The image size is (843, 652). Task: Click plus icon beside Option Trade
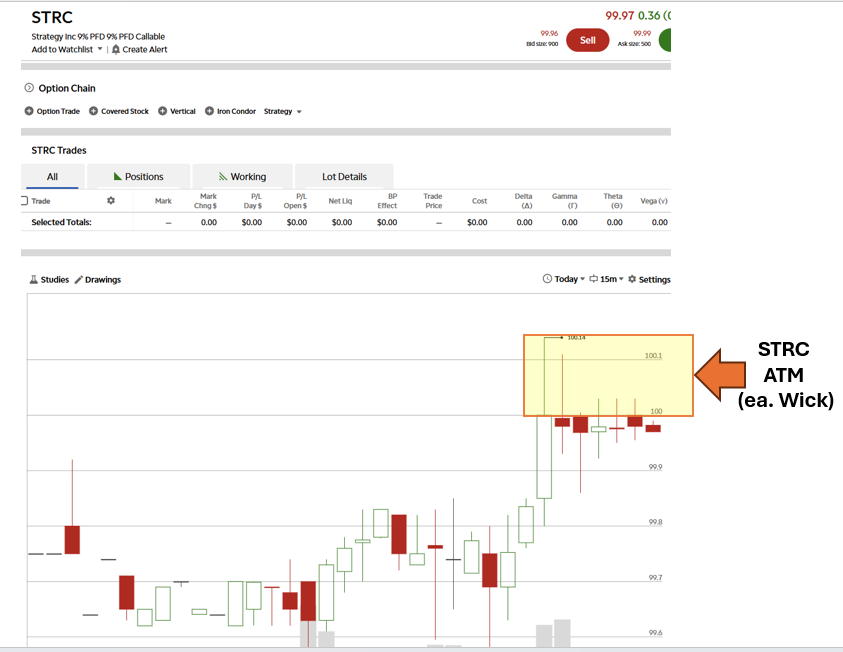(29, 111)
